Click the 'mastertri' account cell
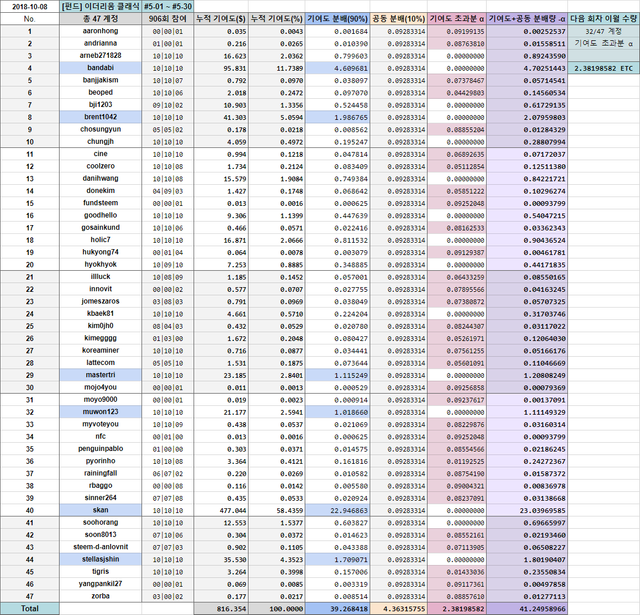This screenshot has height=615, width=640. click(101, 375)
